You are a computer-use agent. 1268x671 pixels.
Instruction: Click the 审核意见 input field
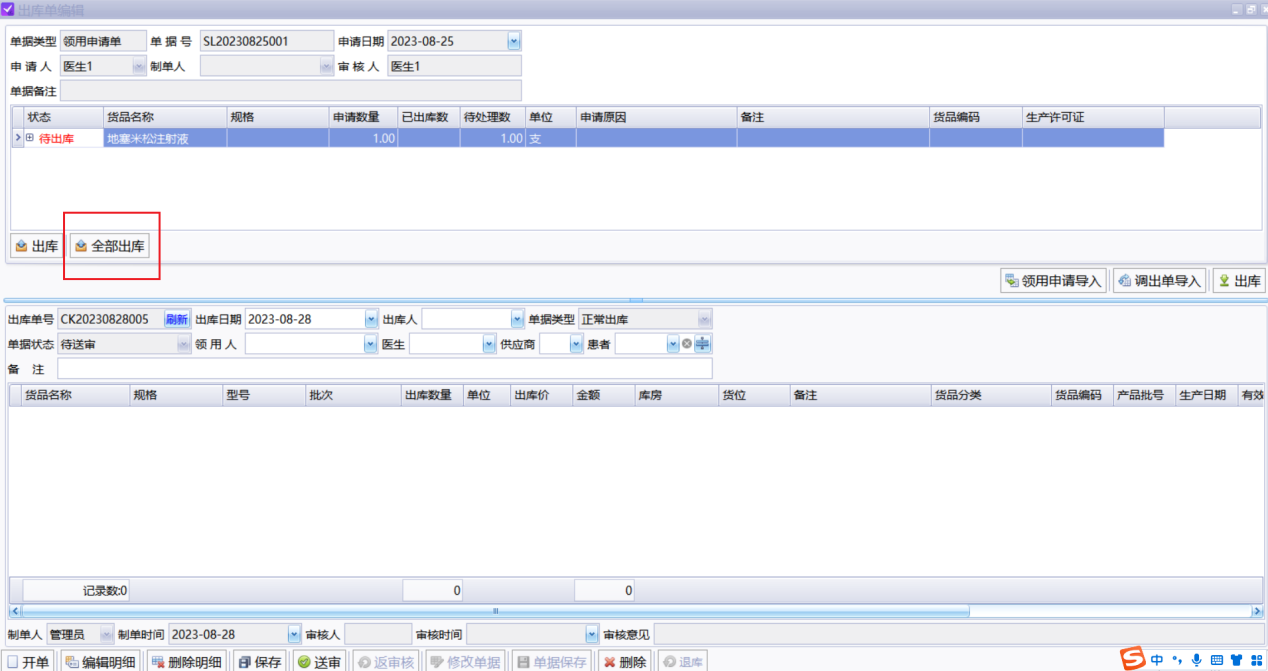(x=958, y=634)
